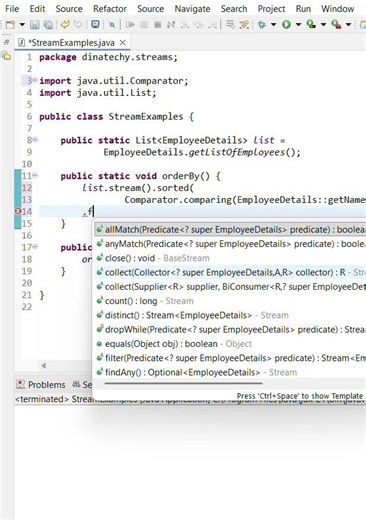Place cursor after '.f' on line 14
This screenshot has height=520, width=366.
point(94,211)
